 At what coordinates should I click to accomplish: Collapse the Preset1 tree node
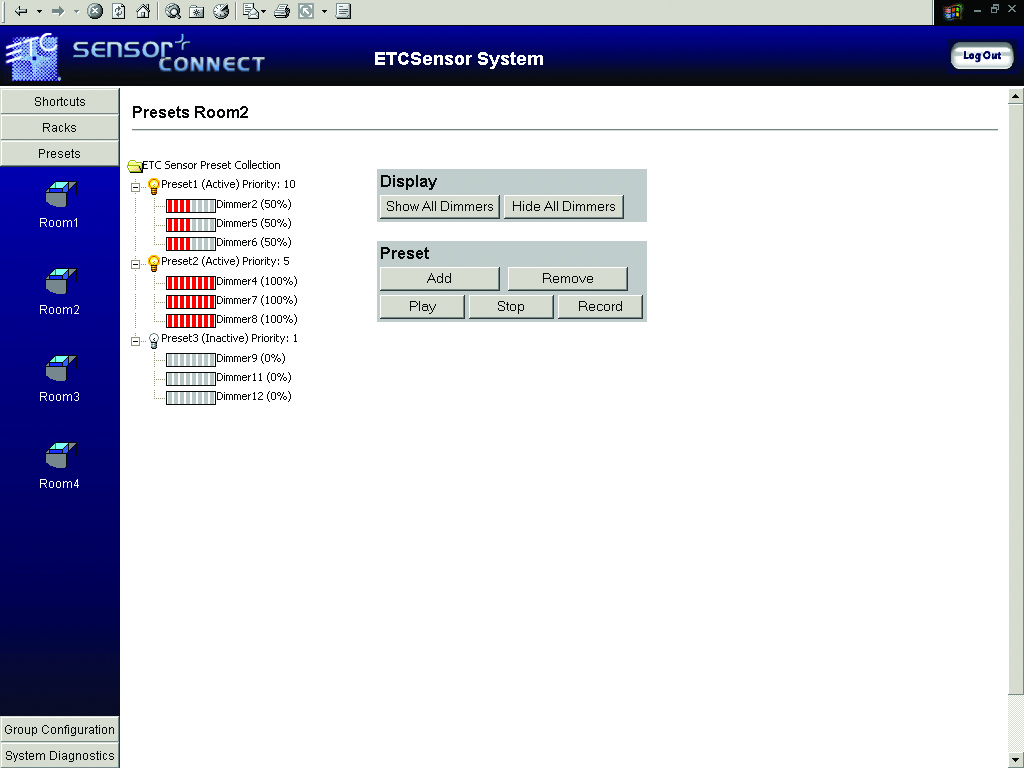(135, 187)
